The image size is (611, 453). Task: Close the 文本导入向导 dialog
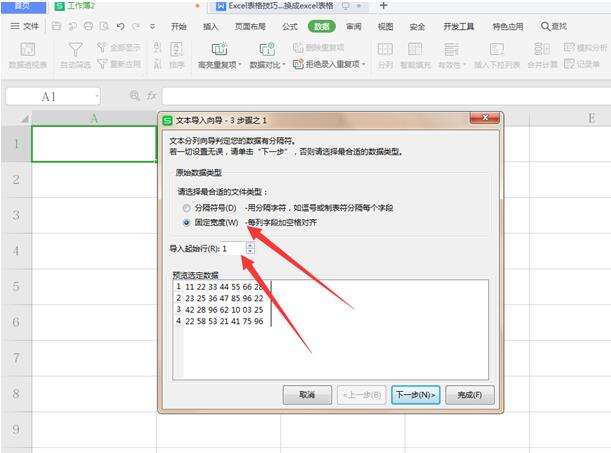[485, 118]
